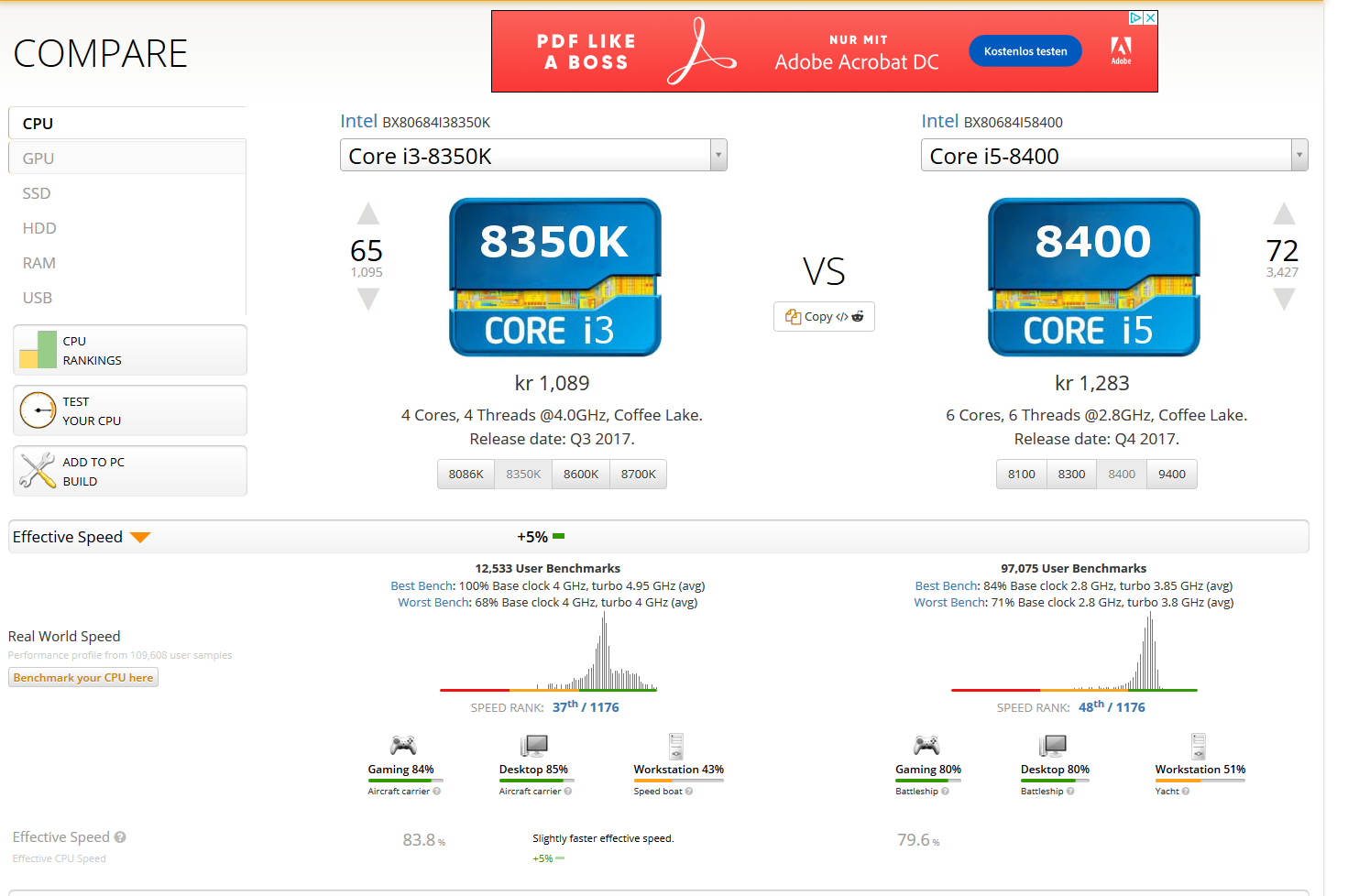Image resolution: width=1348 pixels, height=896 pixels.
Task: Click the Workstation 51% progress bar
Action: 1200,781
